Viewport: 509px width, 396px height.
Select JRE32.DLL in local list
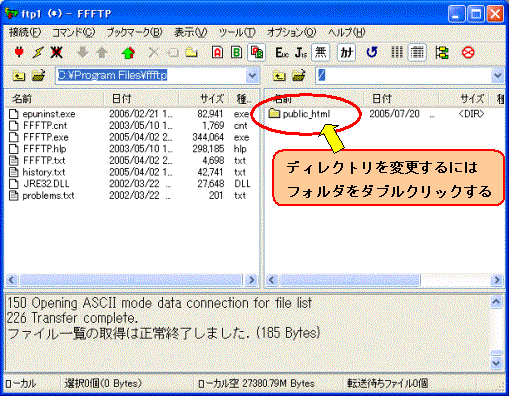[x=39, y=184]
